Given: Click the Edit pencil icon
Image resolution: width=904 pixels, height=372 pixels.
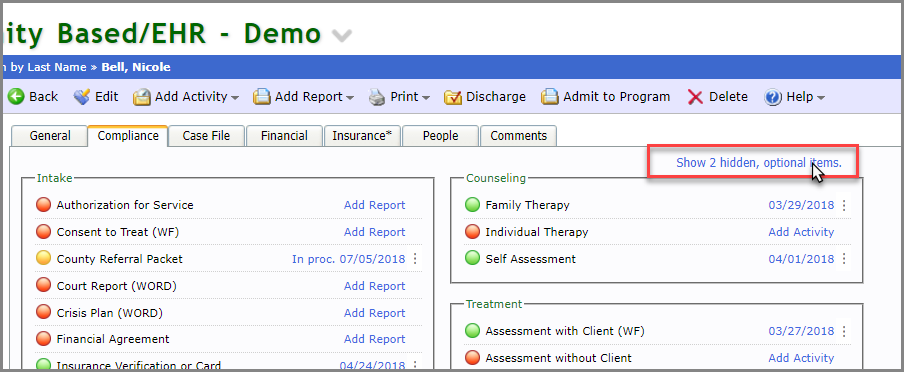Looking at the screenshot, I should tap(82, 97).
